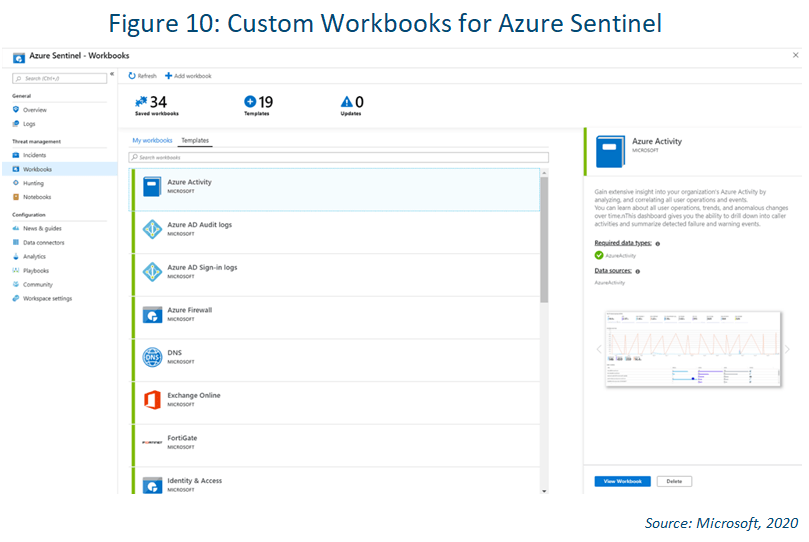Image resolution: width=809 pixels, height=542 pixels.
Task: Click the FortiGate title text
Action: coord(182,438)
